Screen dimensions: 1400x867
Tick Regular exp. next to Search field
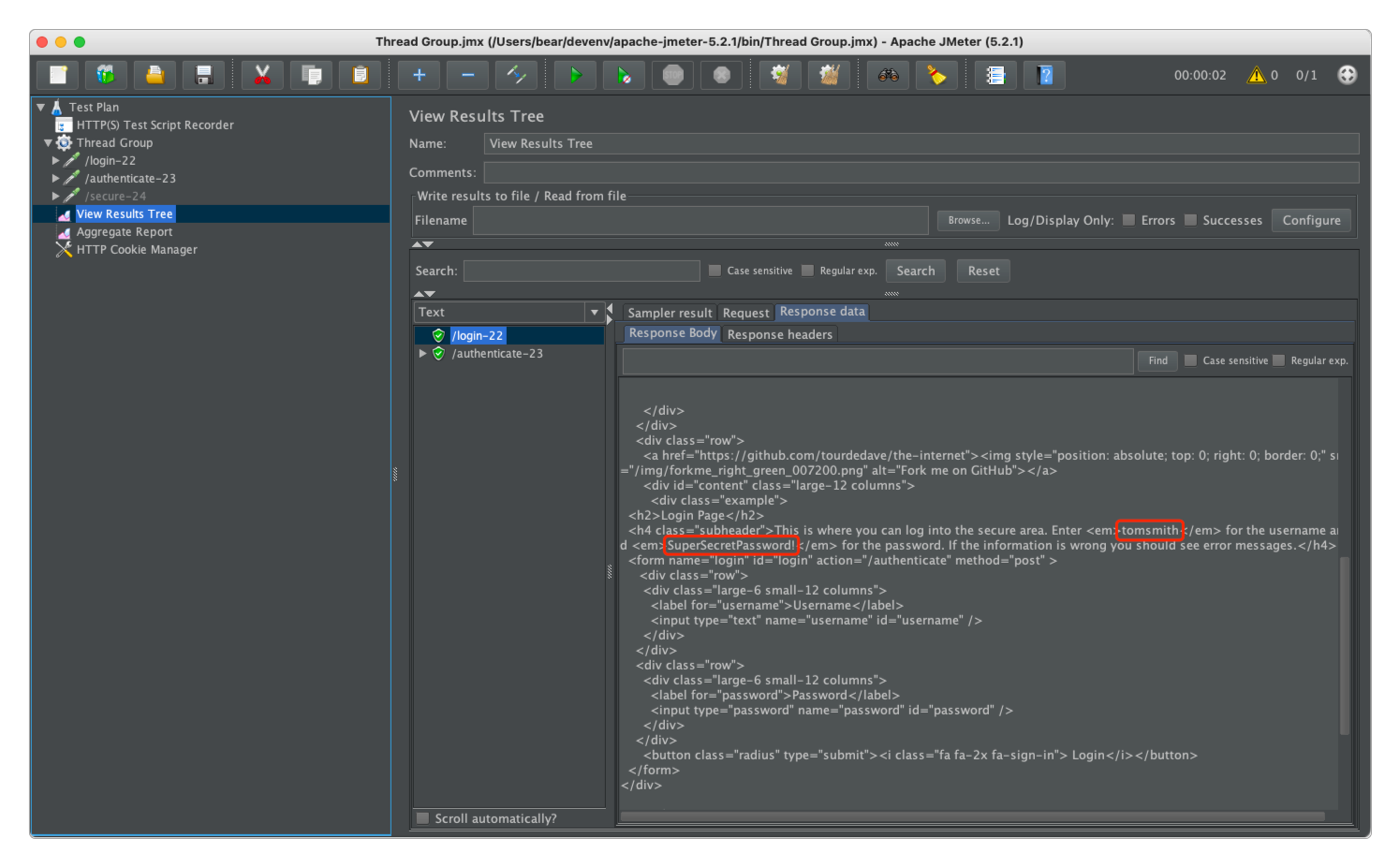click(x=807, y=271)
